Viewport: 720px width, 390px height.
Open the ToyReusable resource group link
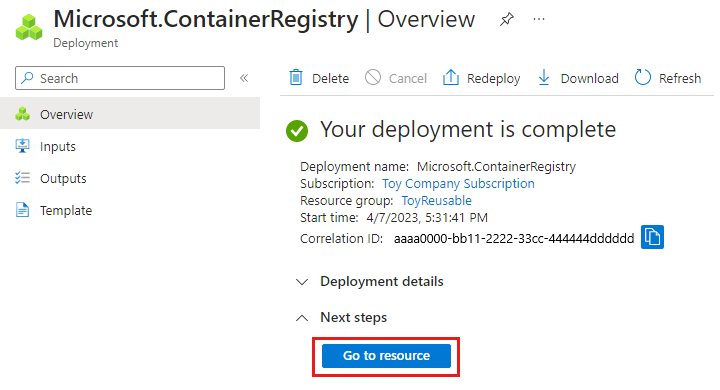pos(436,201)
